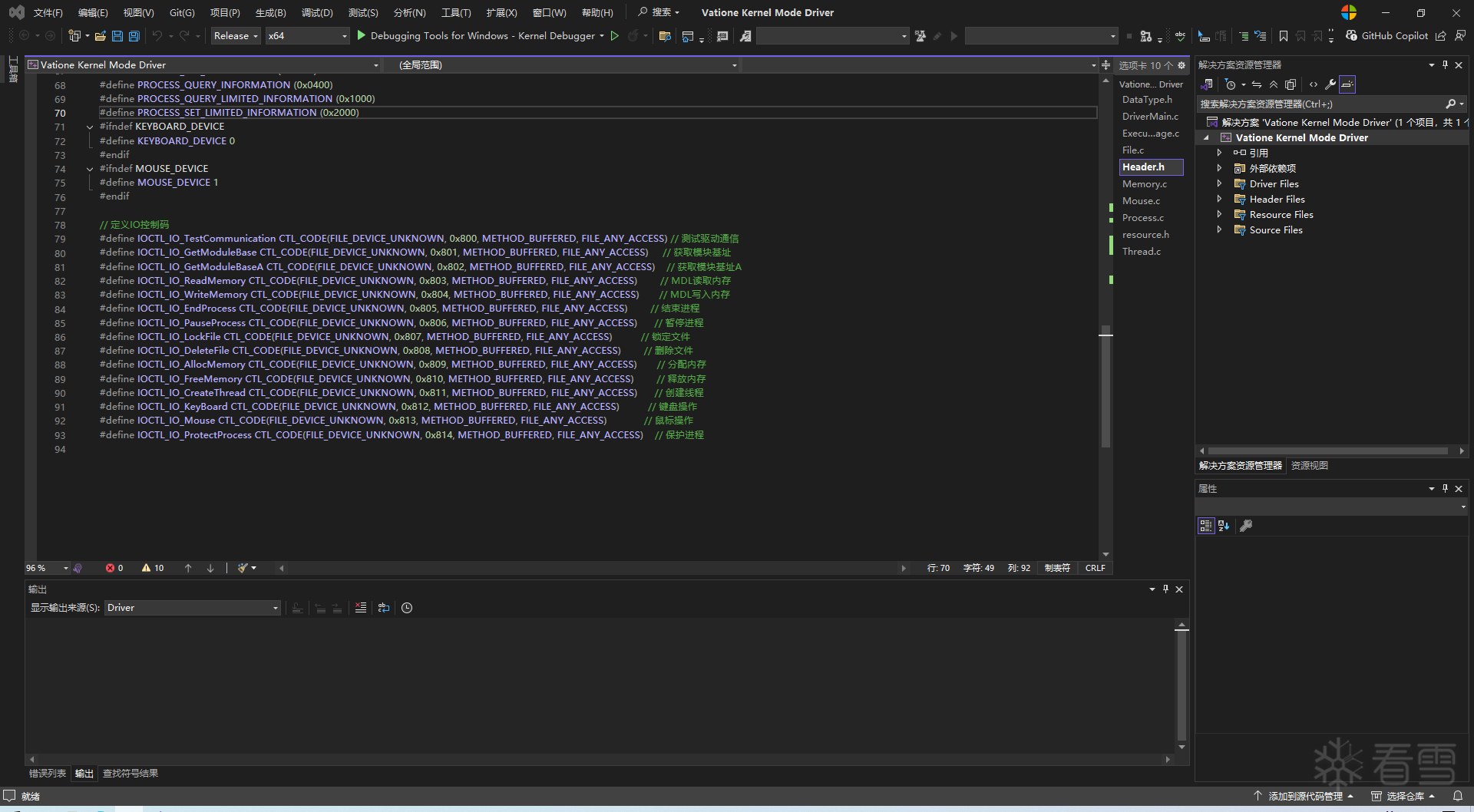Click the 搜索 search button in the title bar
Image resolution: width=1474 pixels, height=812 pixels.
pos(659,12)
